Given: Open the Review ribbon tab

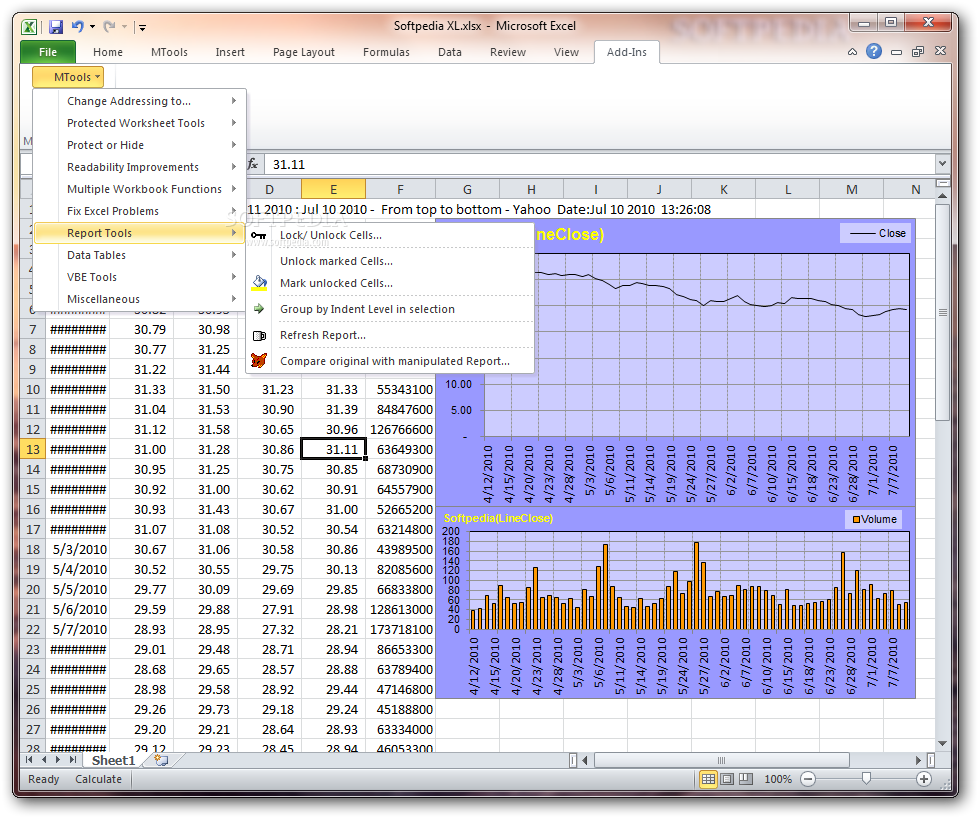Looking at the screenshot, I should [508, 52].
